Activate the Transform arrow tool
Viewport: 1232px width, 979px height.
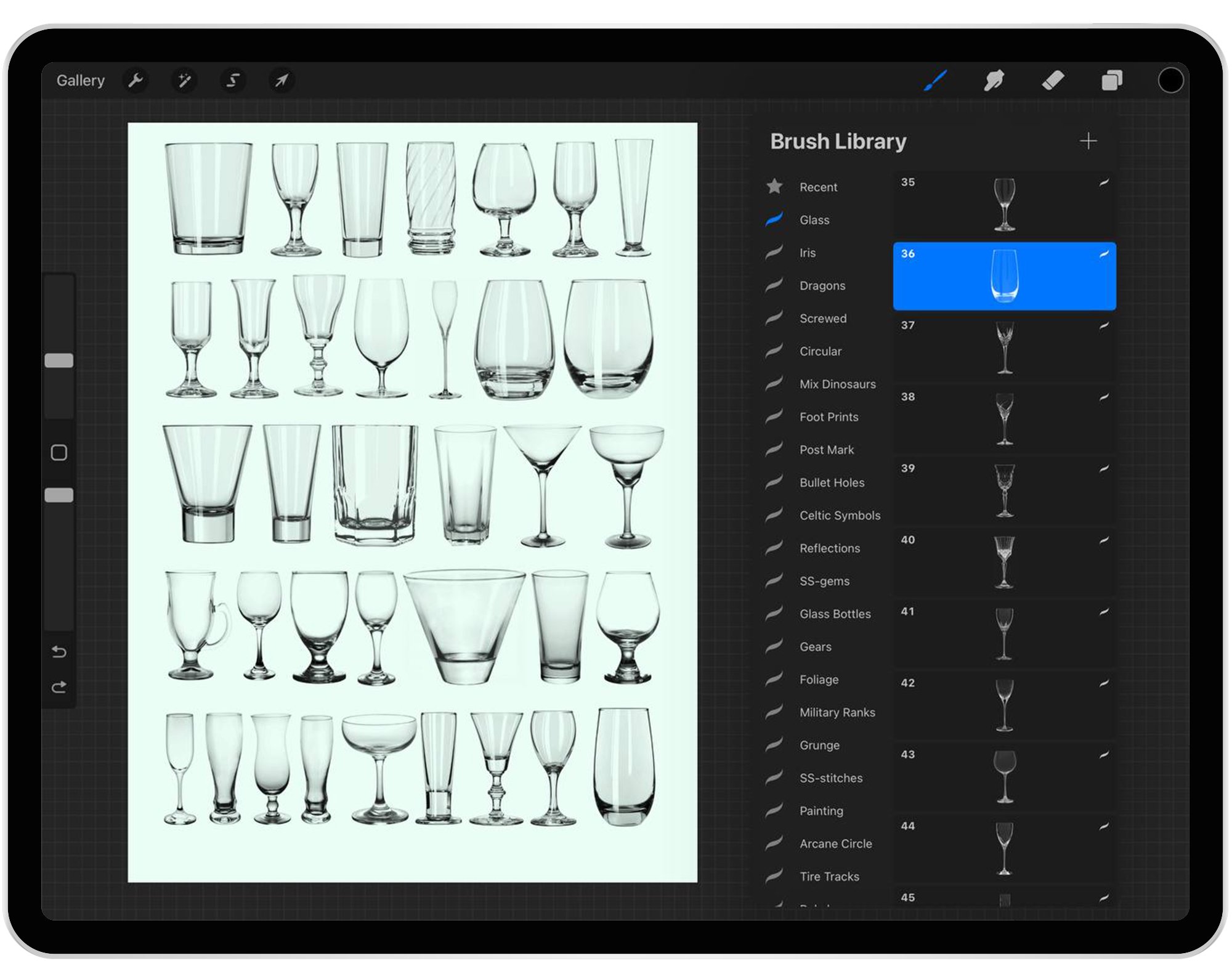(x=281, y=80)
